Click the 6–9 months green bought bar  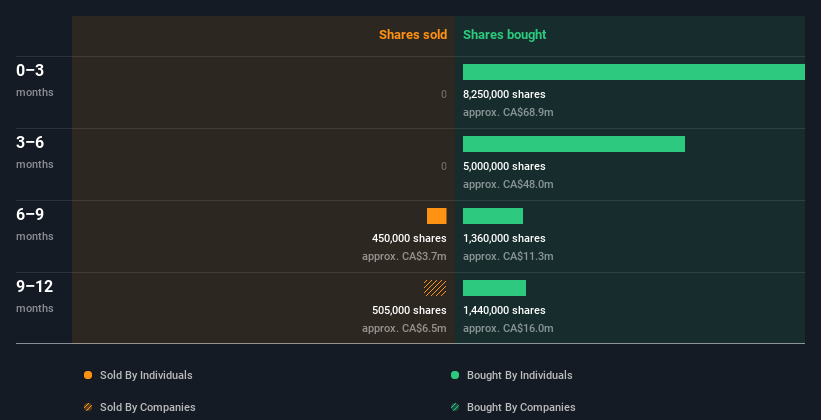coord(492,216)
